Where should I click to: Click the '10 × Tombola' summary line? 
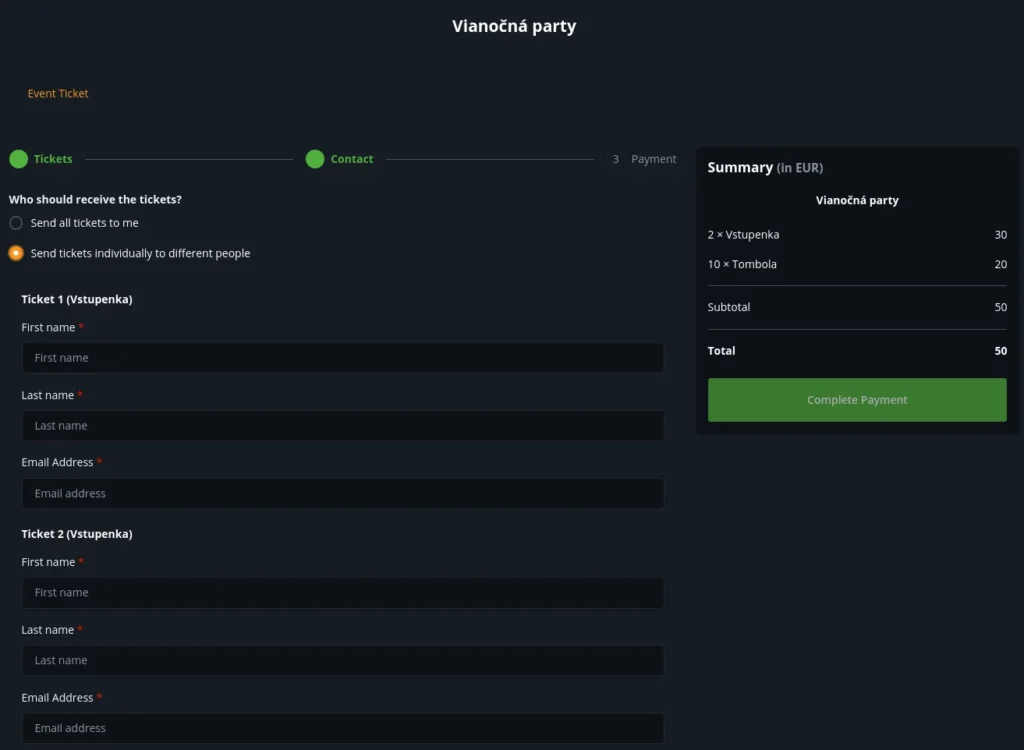coord(742,265)
